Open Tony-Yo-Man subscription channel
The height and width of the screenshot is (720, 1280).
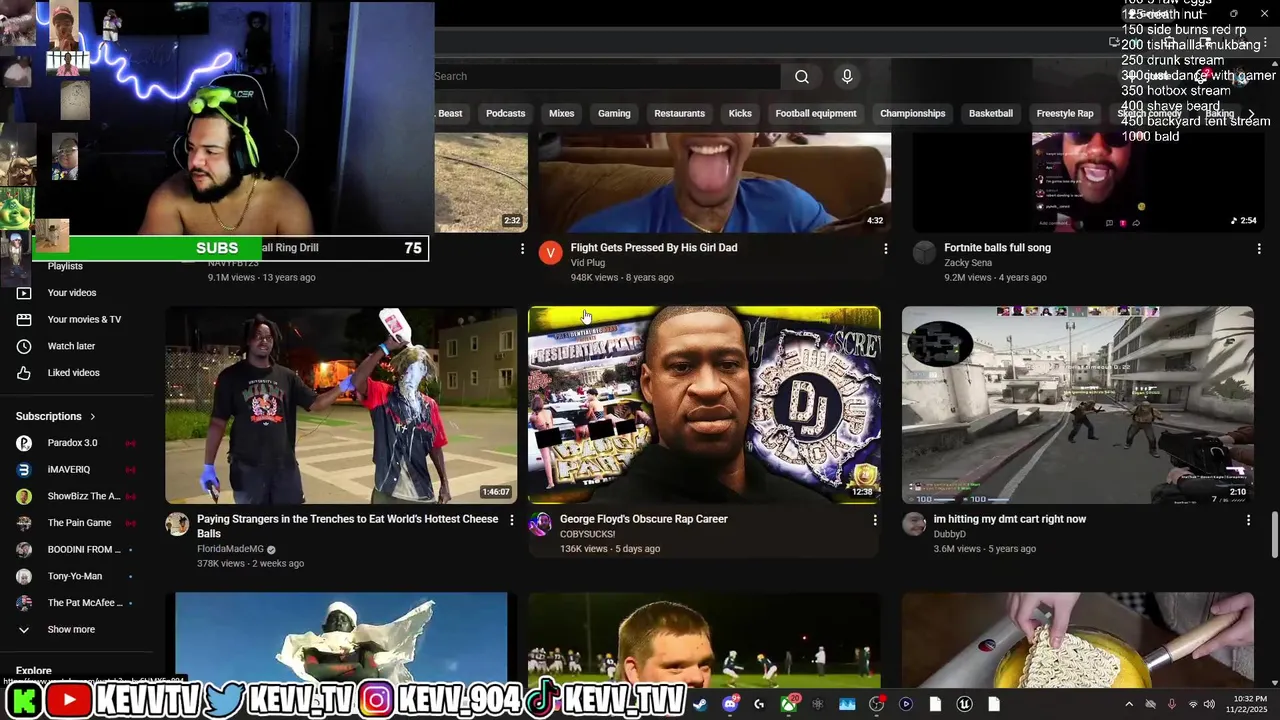click(75, 576)
